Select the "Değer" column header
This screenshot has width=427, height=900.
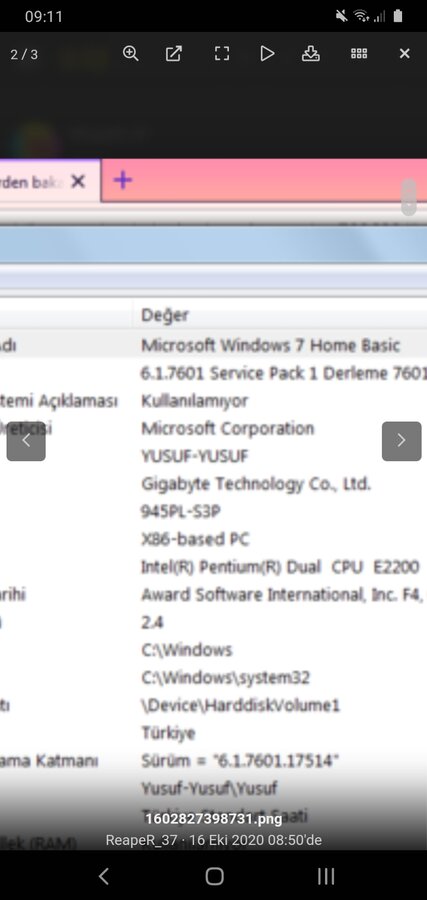coord(165,315)
